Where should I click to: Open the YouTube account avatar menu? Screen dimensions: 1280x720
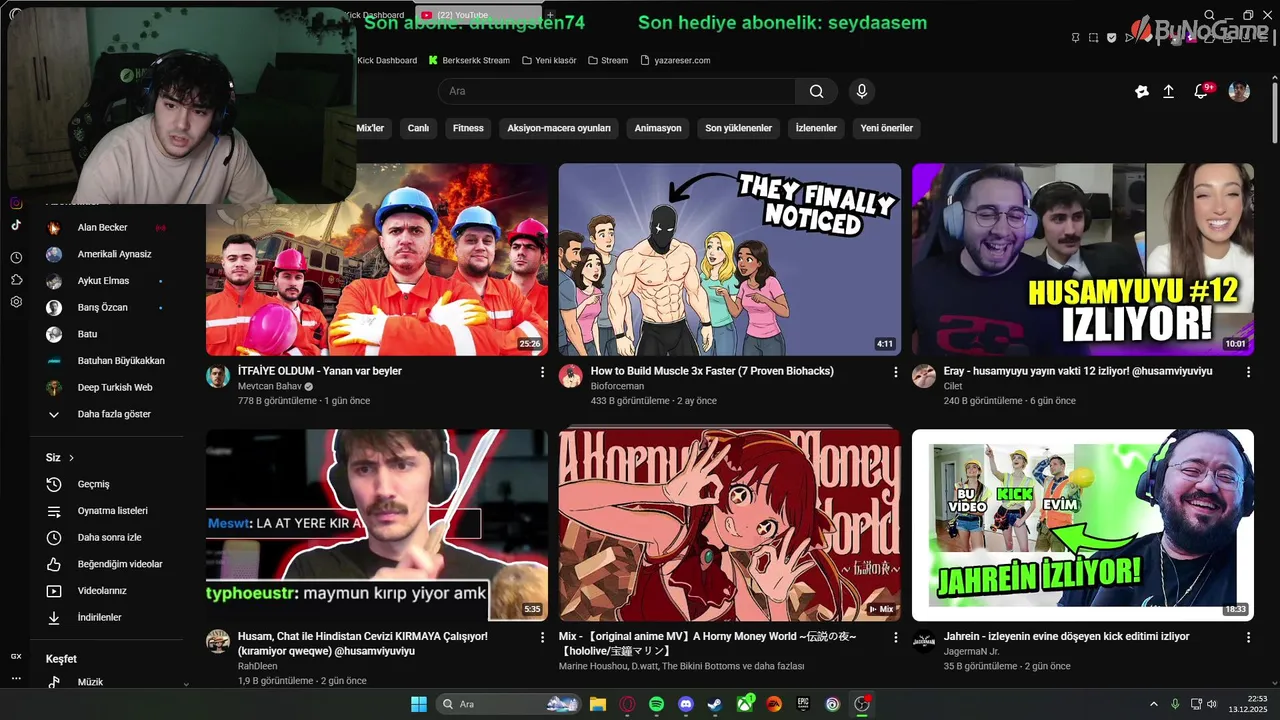(x=1239, y=91)
